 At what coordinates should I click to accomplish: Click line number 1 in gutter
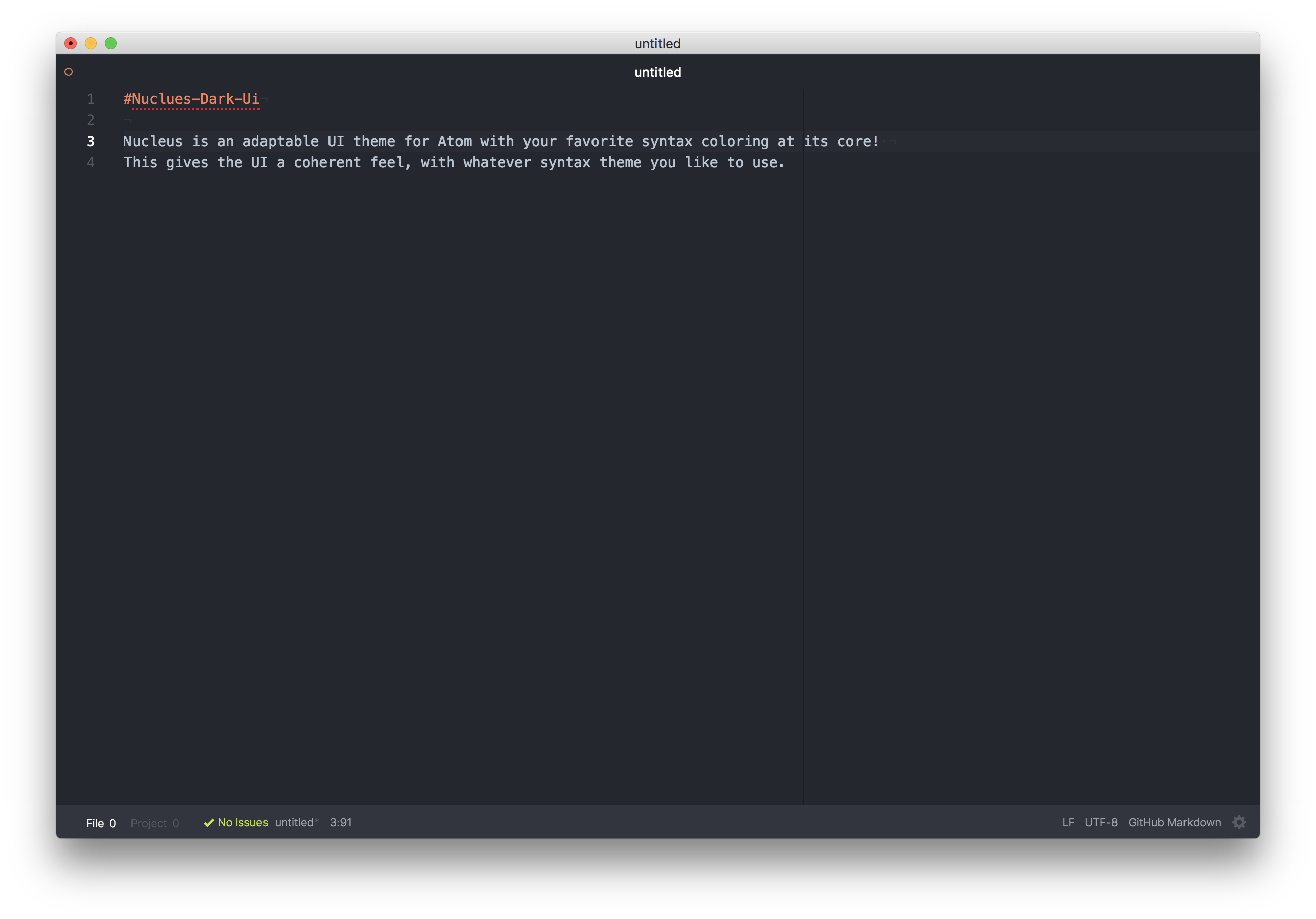[x=91, y=99]
